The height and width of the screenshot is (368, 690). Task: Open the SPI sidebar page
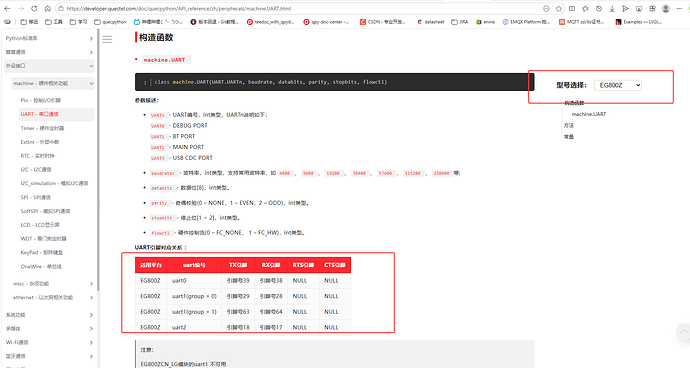tap(35, 197)
